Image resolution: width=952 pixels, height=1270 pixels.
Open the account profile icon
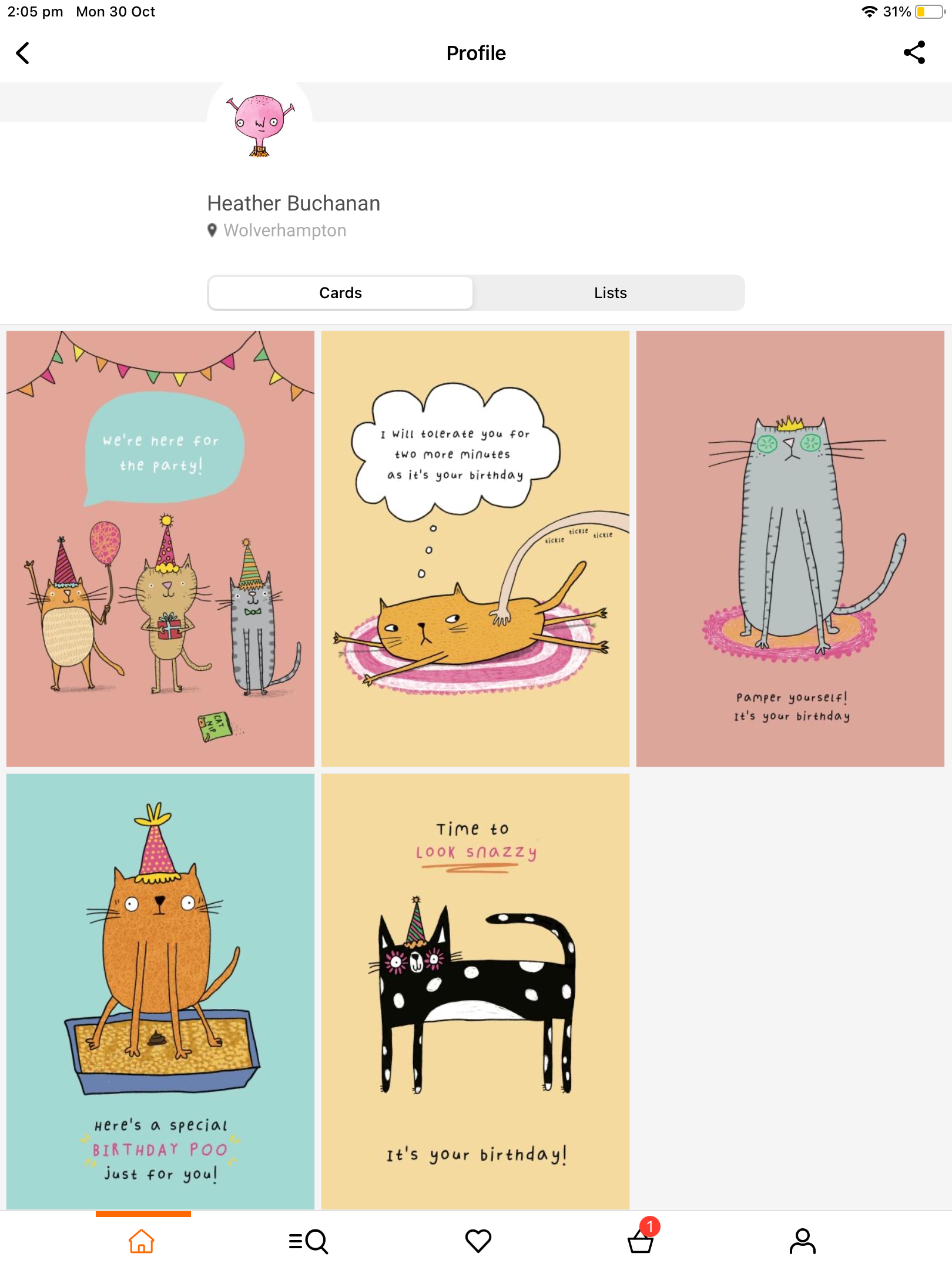[x=803, y=1241]
